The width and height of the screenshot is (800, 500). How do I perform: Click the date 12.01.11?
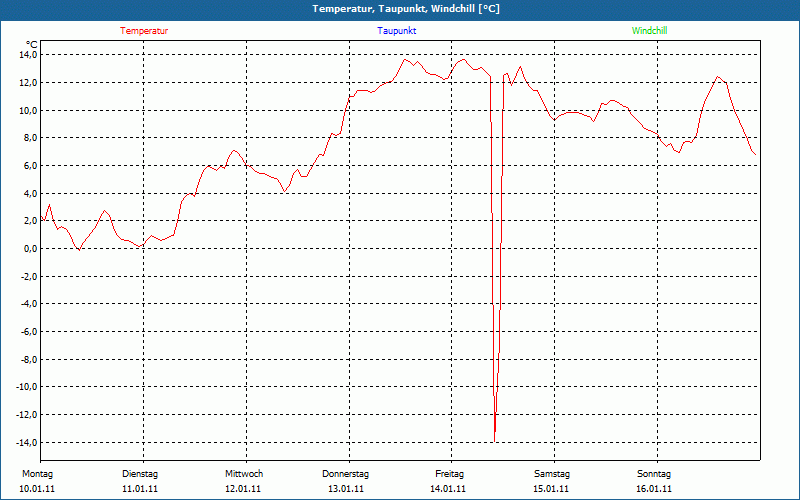[243, 489]
